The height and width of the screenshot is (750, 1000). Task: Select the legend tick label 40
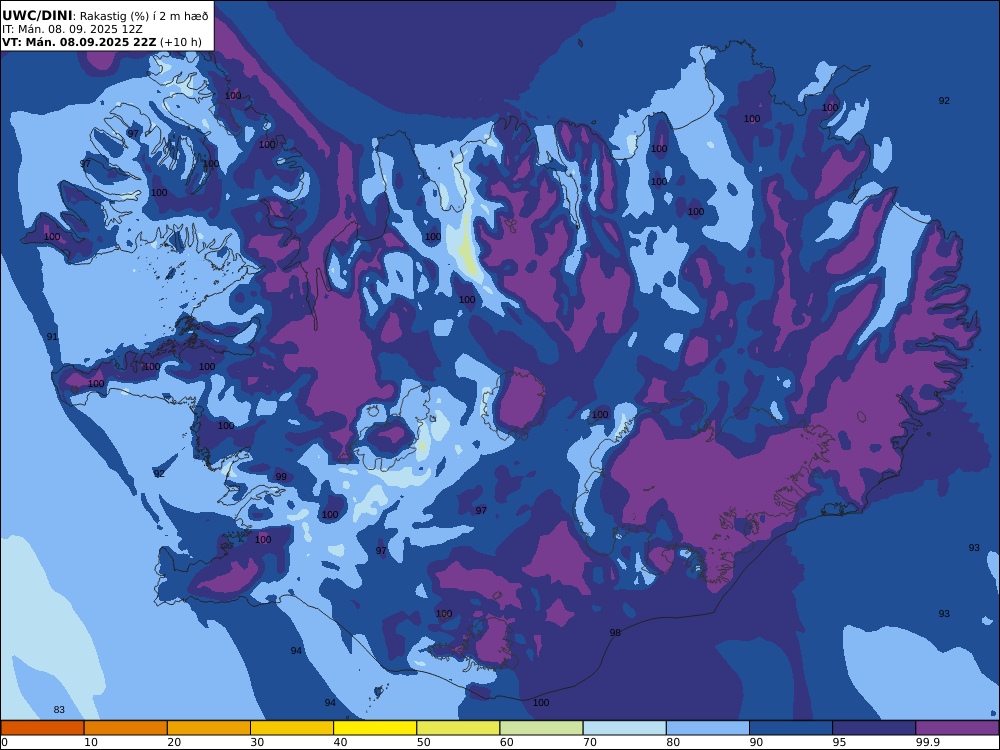point(341,742)
